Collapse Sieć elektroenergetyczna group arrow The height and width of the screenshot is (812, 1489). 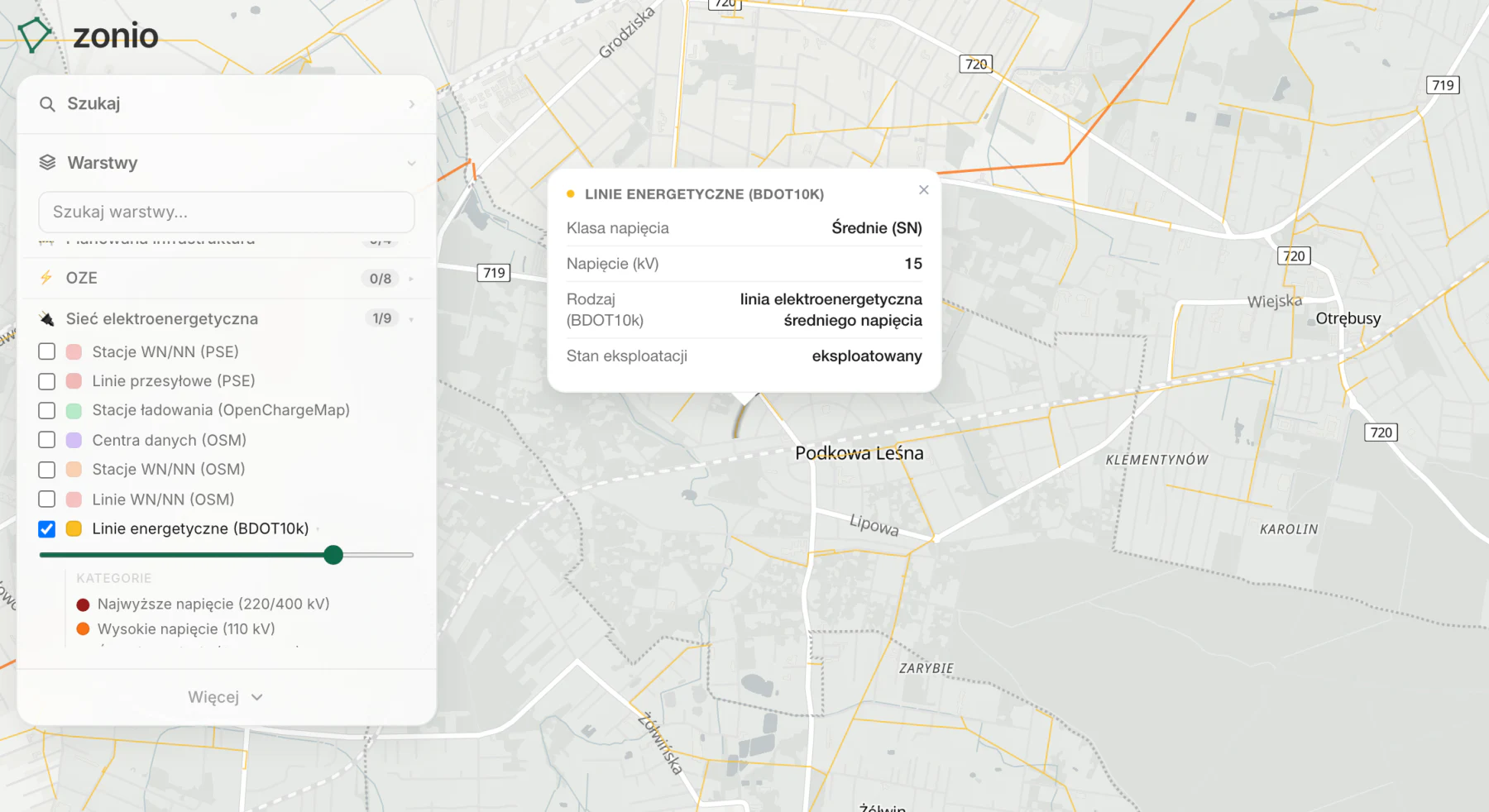tap(411, 319)
